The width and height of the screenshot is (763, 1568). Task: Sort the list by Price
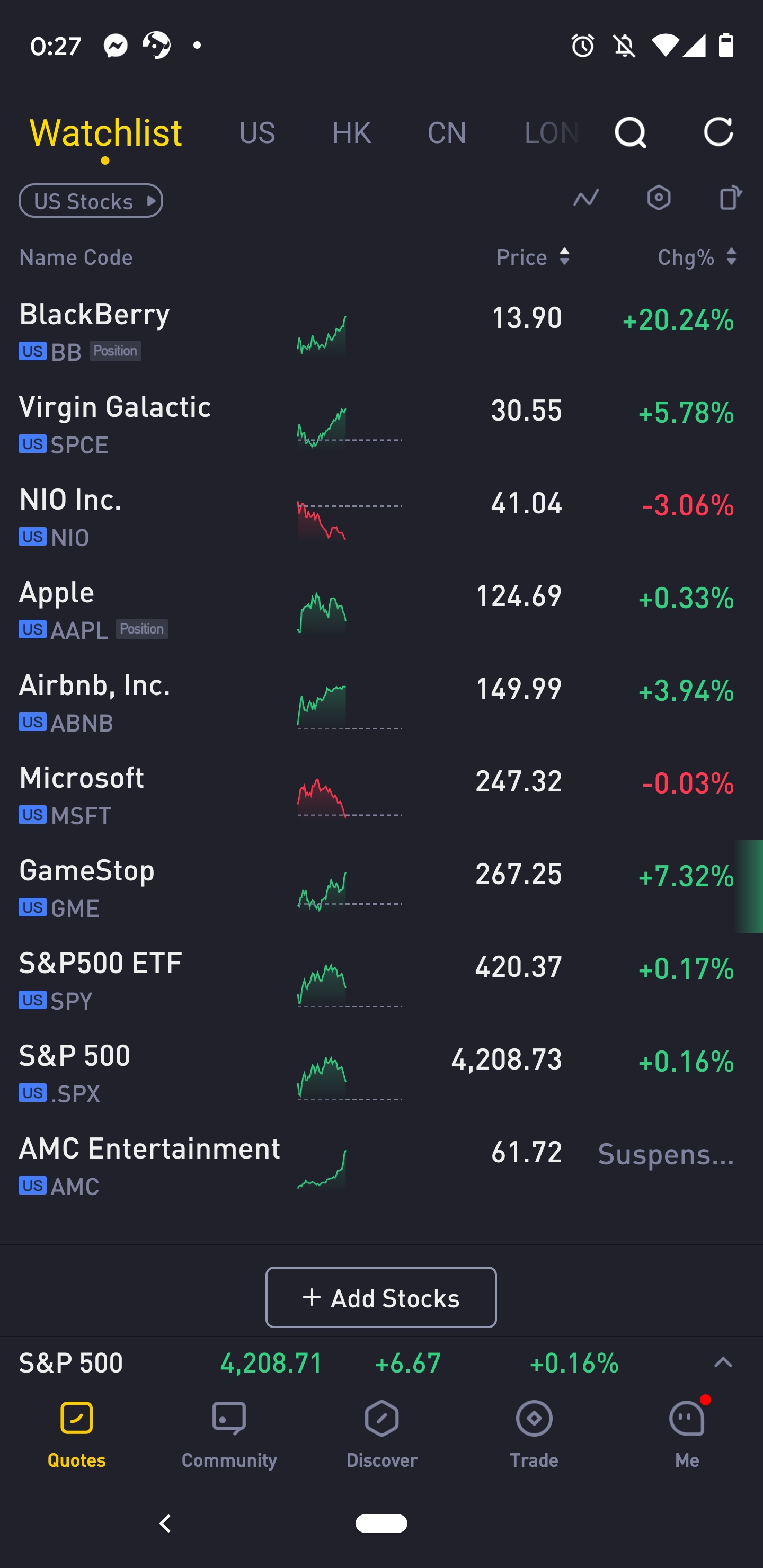click(533, 257)
